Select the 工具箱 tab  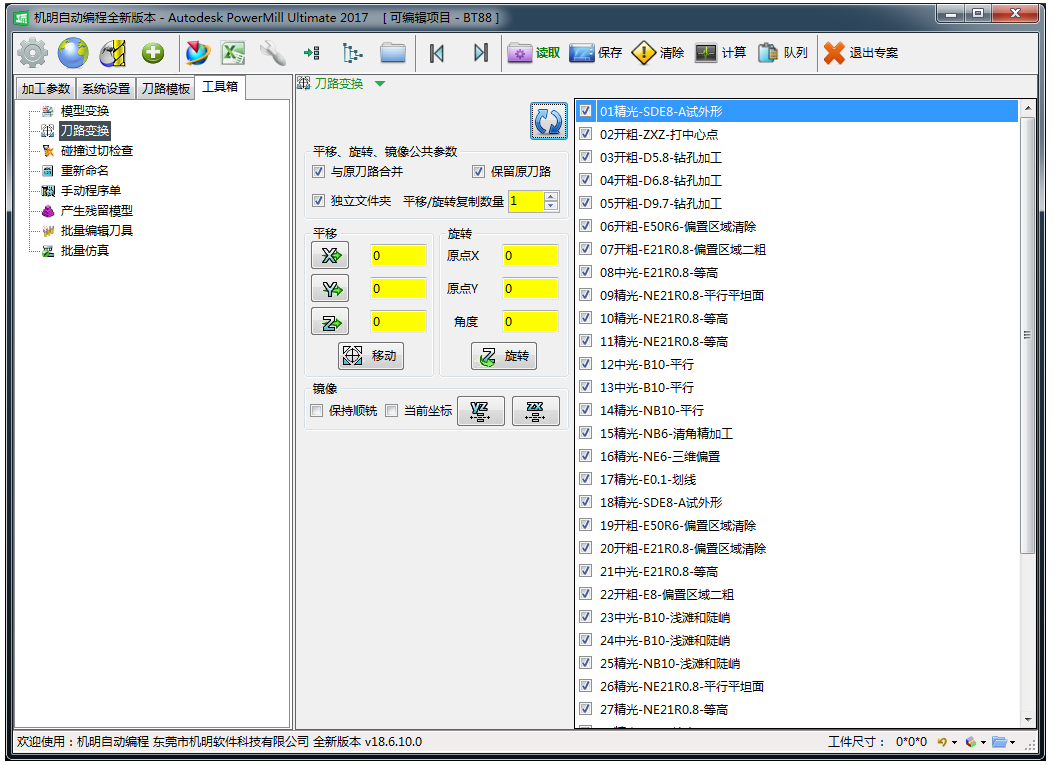click(220, 87)
